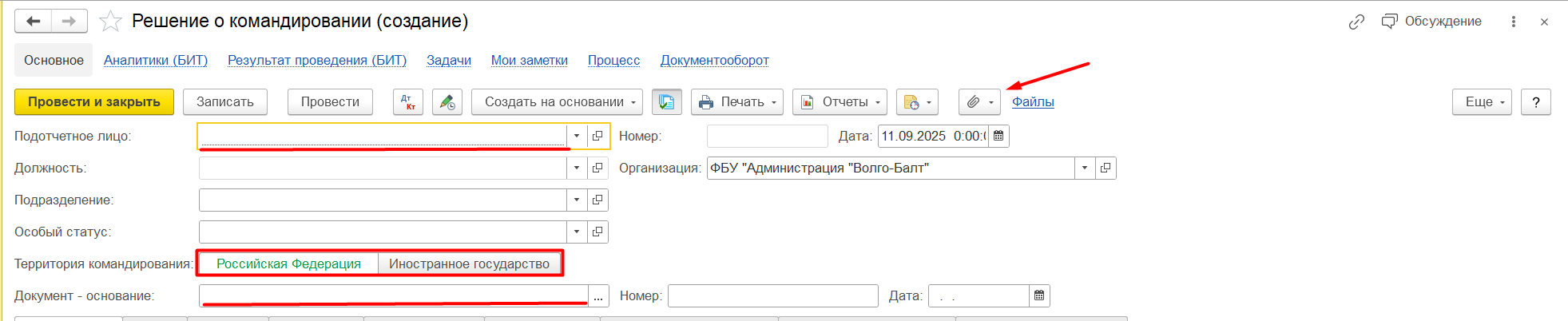
Task: Open Подразделение record with open-form icon
Action: [597, 200]
